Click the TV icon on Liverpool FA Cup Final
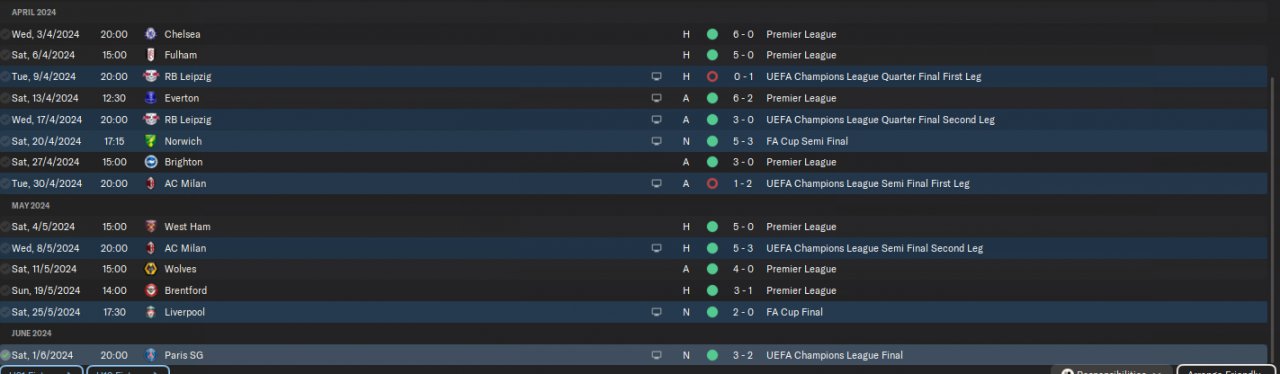1280x374 pixels. pos(657,312)
